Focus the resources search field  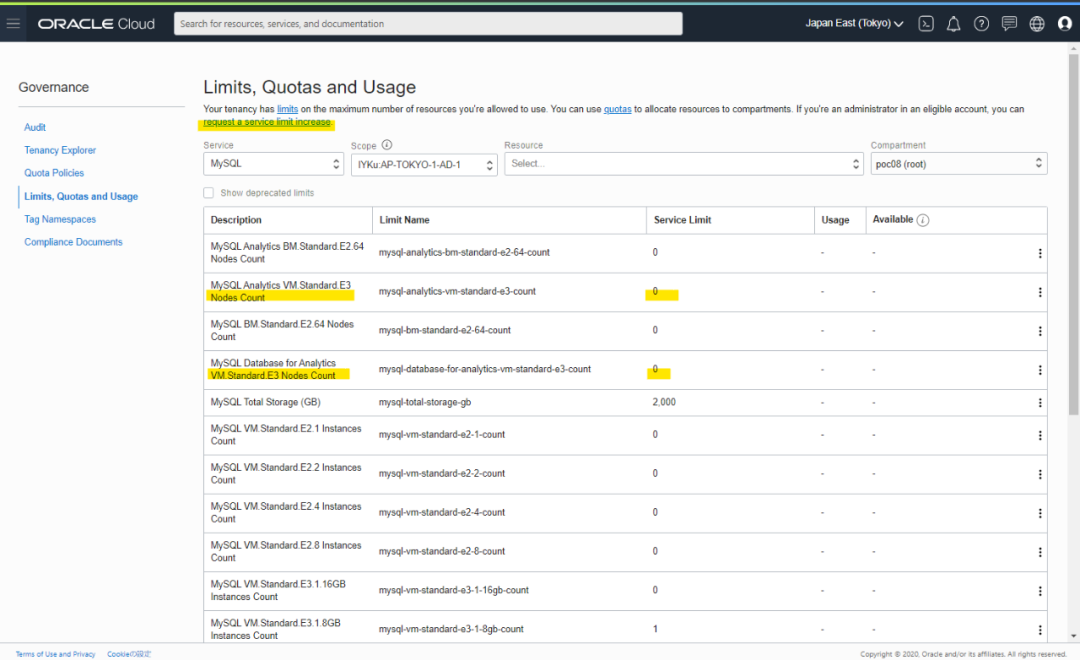pyautogui.click(x=428, y=24)
